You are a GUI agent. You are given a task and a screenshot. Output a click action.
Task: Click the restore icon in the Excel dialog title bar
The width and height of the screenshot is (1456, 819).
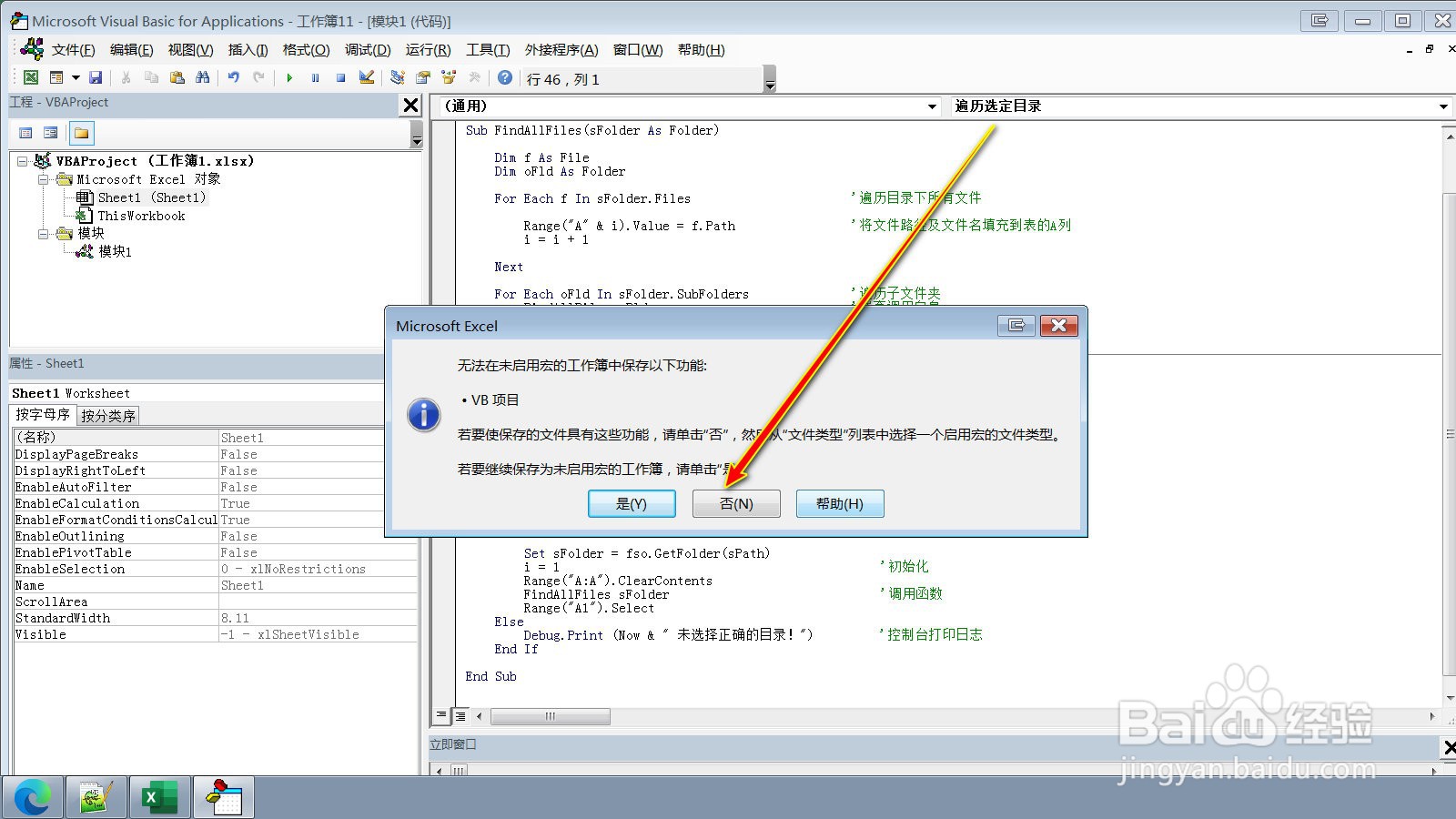tap(1016, 325)
